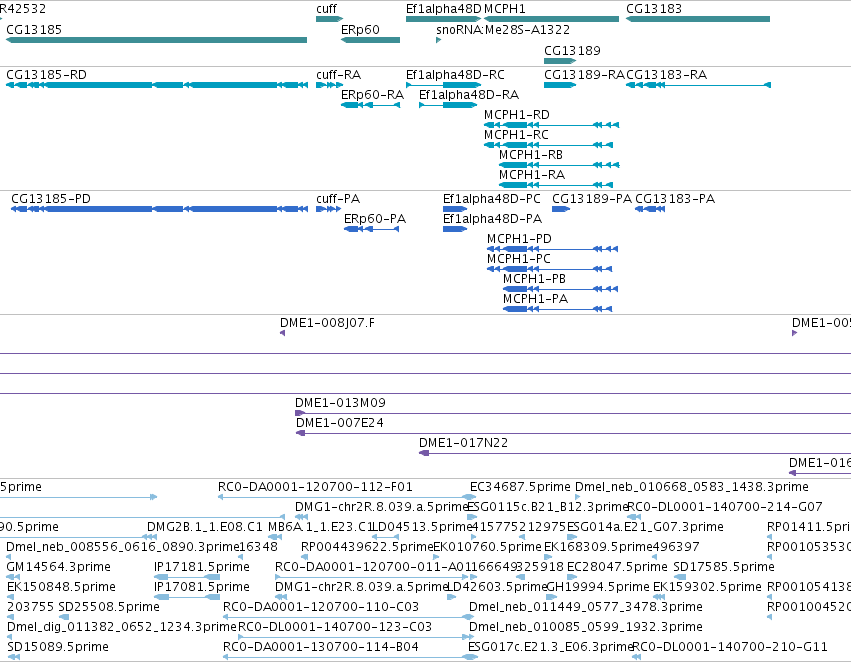Click the SD15089.5prime marker

pos(14,657)
